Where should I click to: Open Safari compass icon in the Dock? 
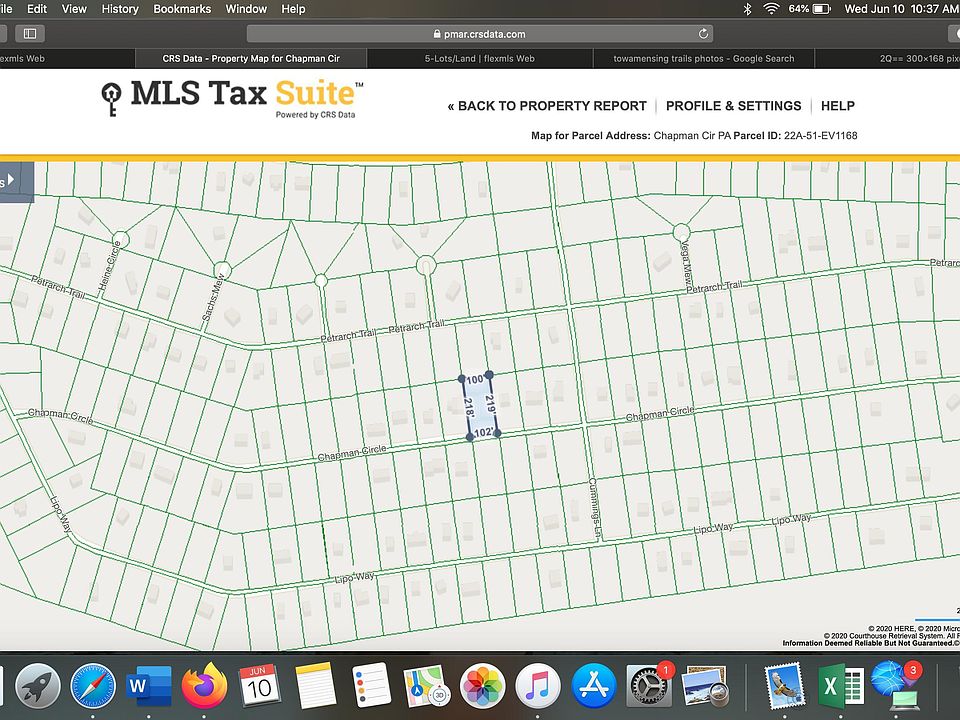tap(92, 686)
